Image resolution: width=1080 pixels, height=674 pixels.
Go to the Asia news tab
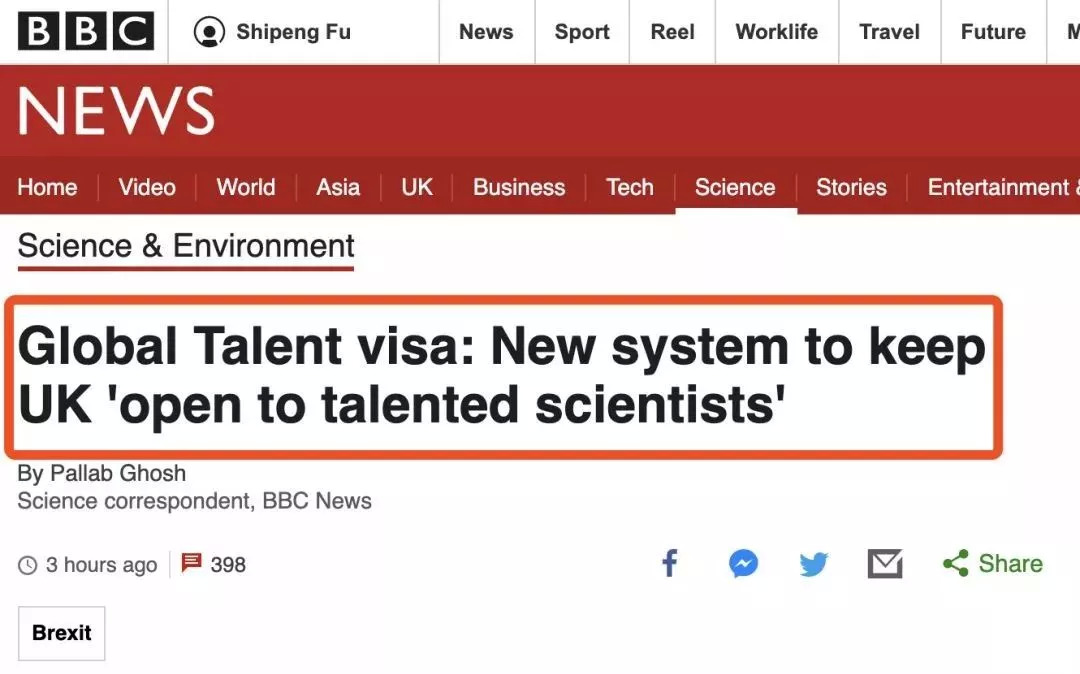tap(338, 187)
